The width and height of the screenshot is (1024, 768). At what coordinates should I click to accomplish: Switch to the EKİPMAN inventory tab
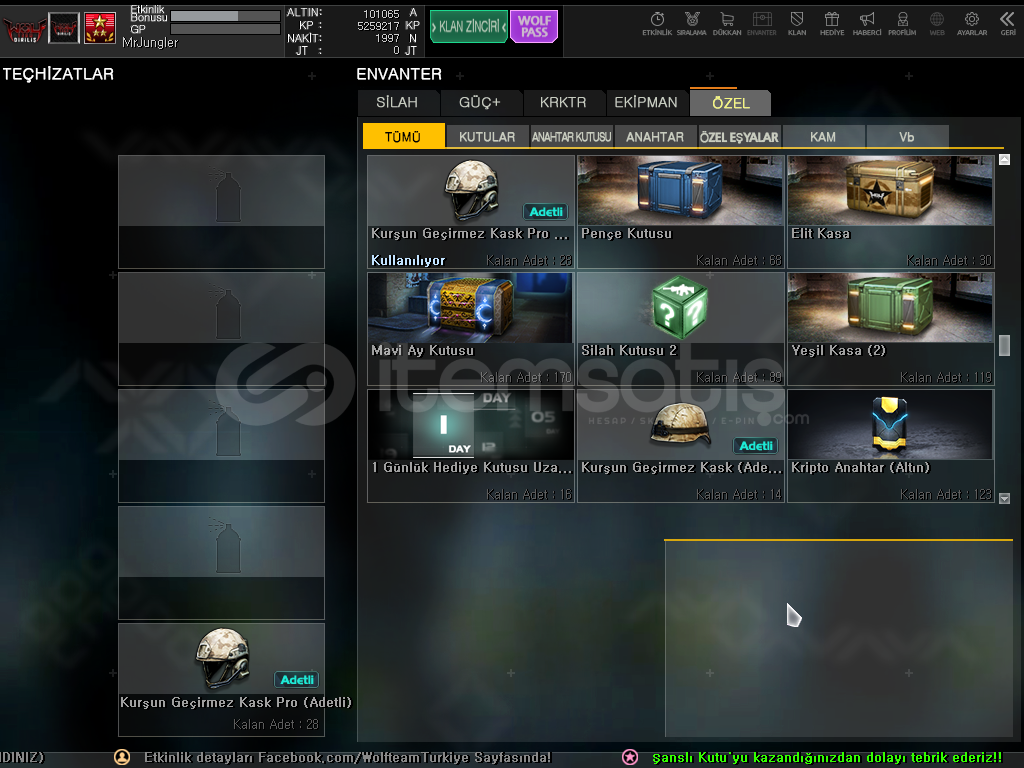(x=646, y=102)
